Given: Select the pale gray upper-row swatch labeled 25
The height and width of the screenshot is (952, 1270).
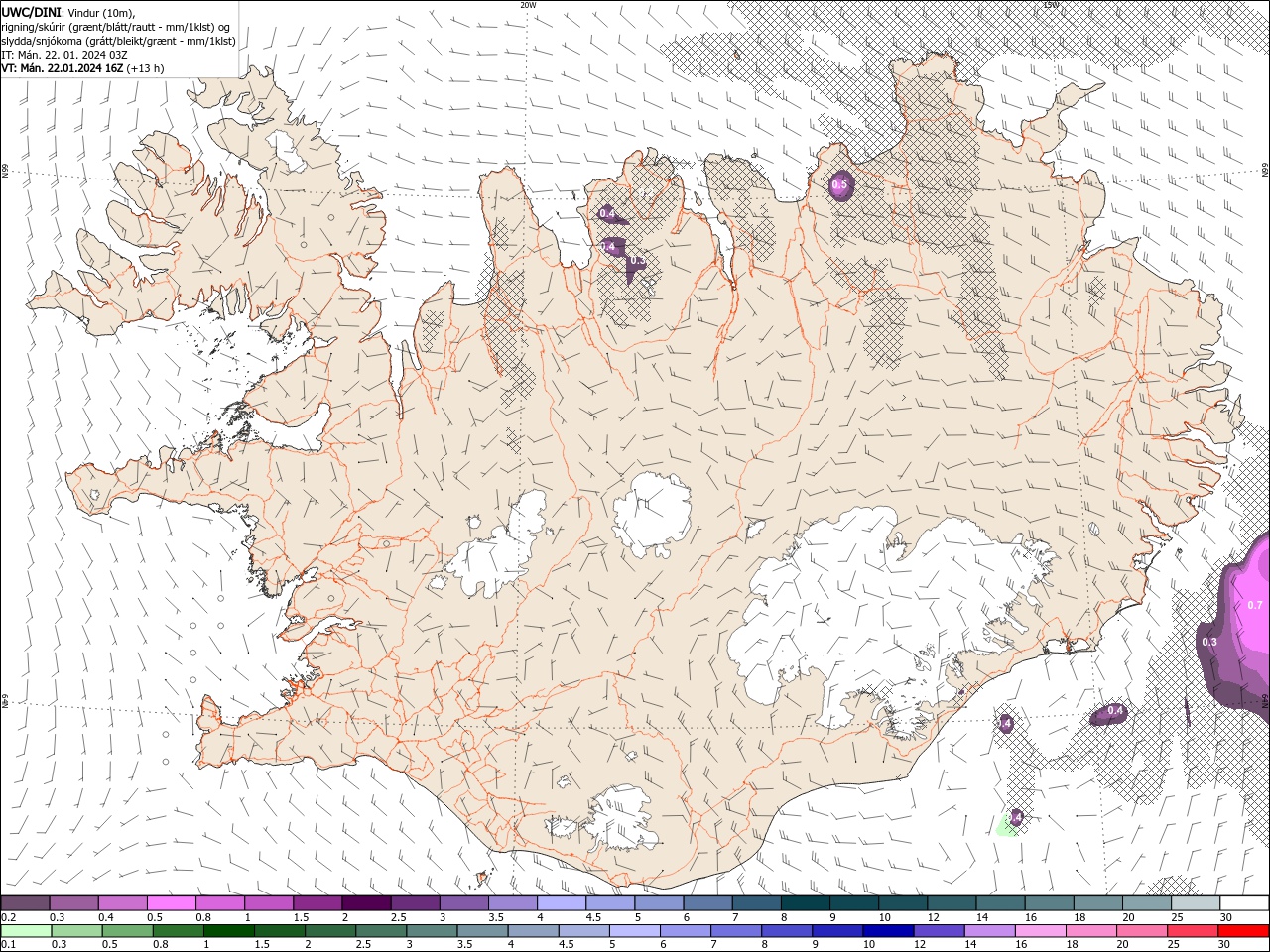Looking at the screenshot, I should click(1196, 903).
